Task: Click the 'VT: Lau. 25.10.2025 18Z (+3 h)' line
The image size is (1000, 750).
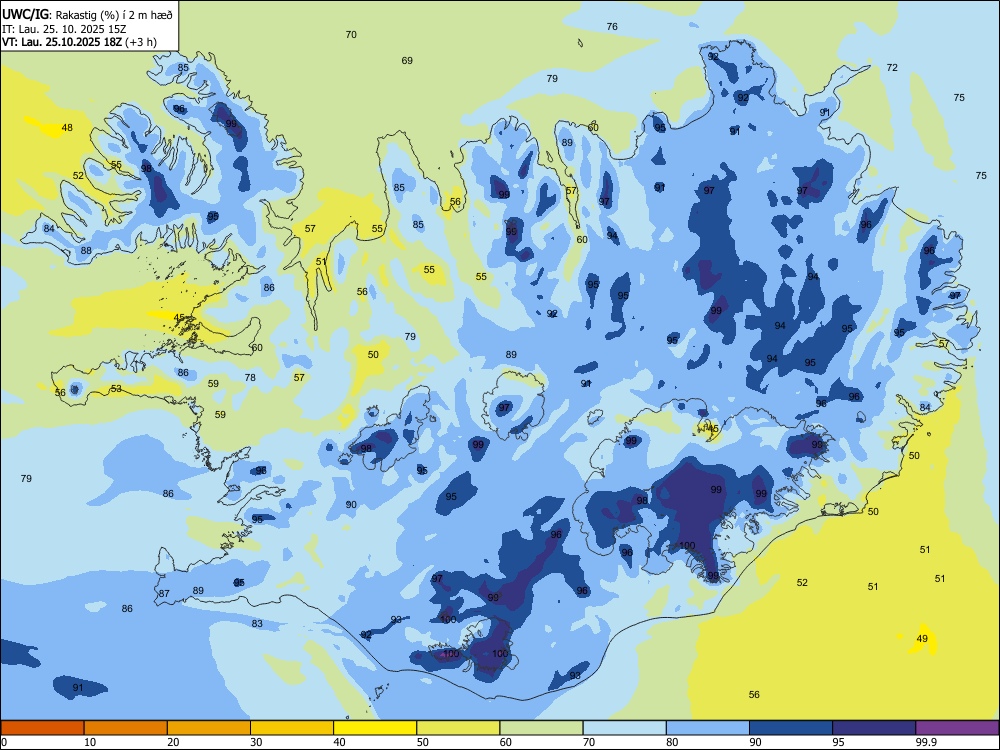Action: point(79,42)
